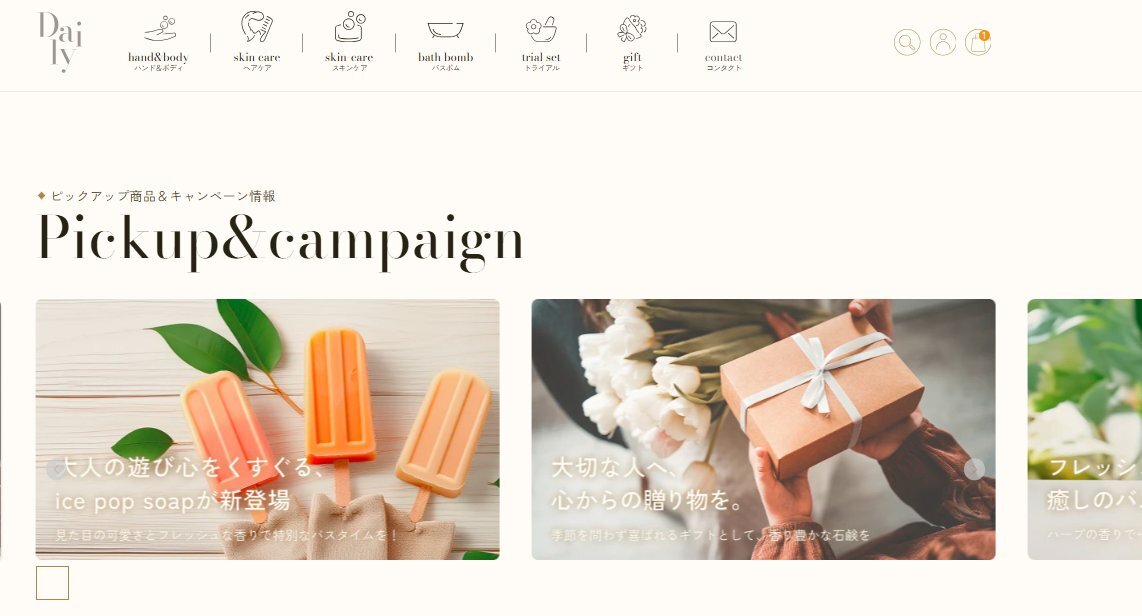Show previous slide with left carousel arrow
This screenshot has height=616, width=1142.
[56, 469]
